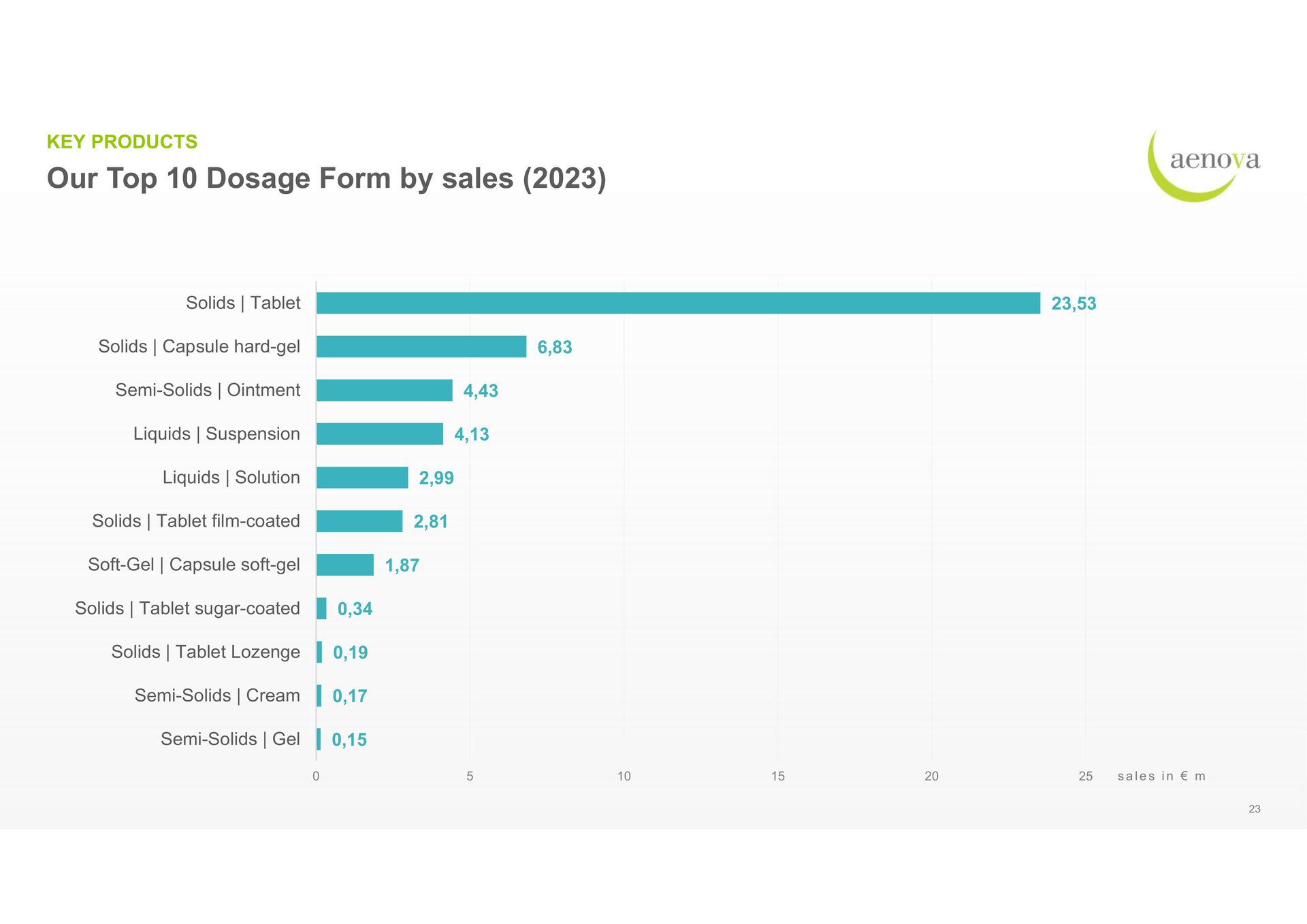
Task: Click the 'Semi-Solids | Gel' label
Action: click(x=230, y=739)
